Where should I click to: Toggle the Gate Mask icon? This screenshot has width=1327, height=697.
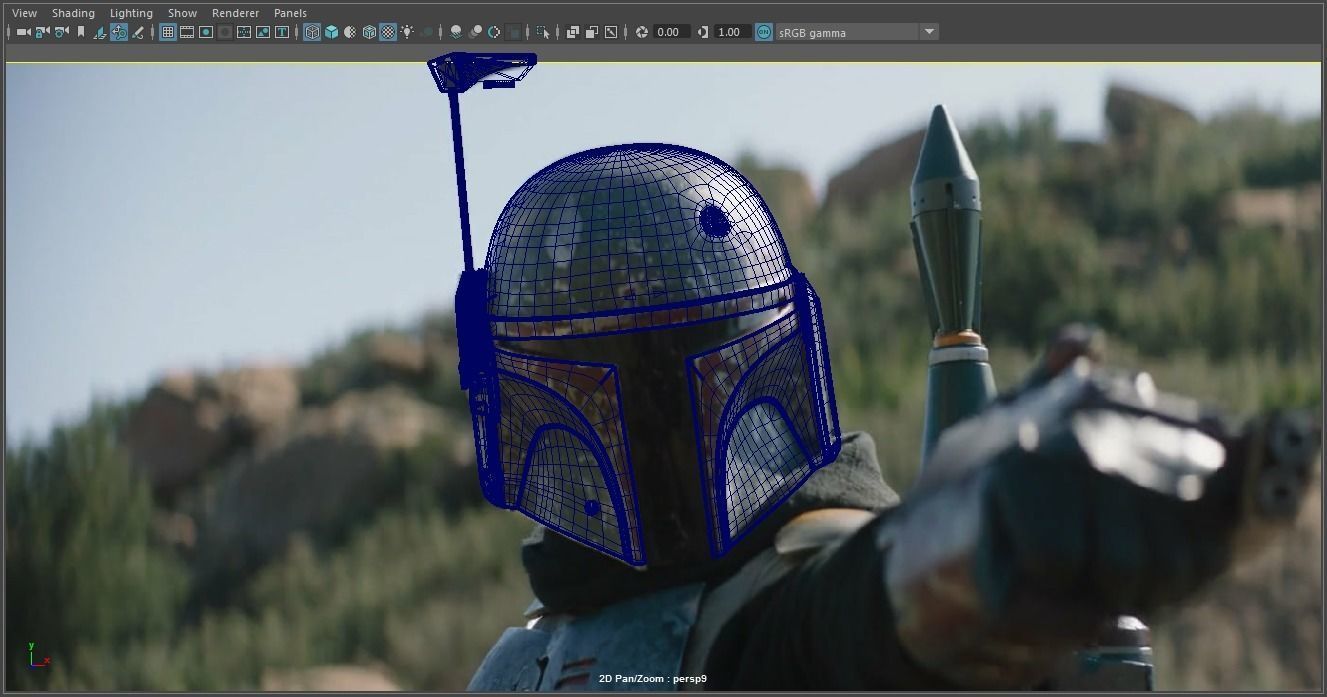(x=225, y=32)
